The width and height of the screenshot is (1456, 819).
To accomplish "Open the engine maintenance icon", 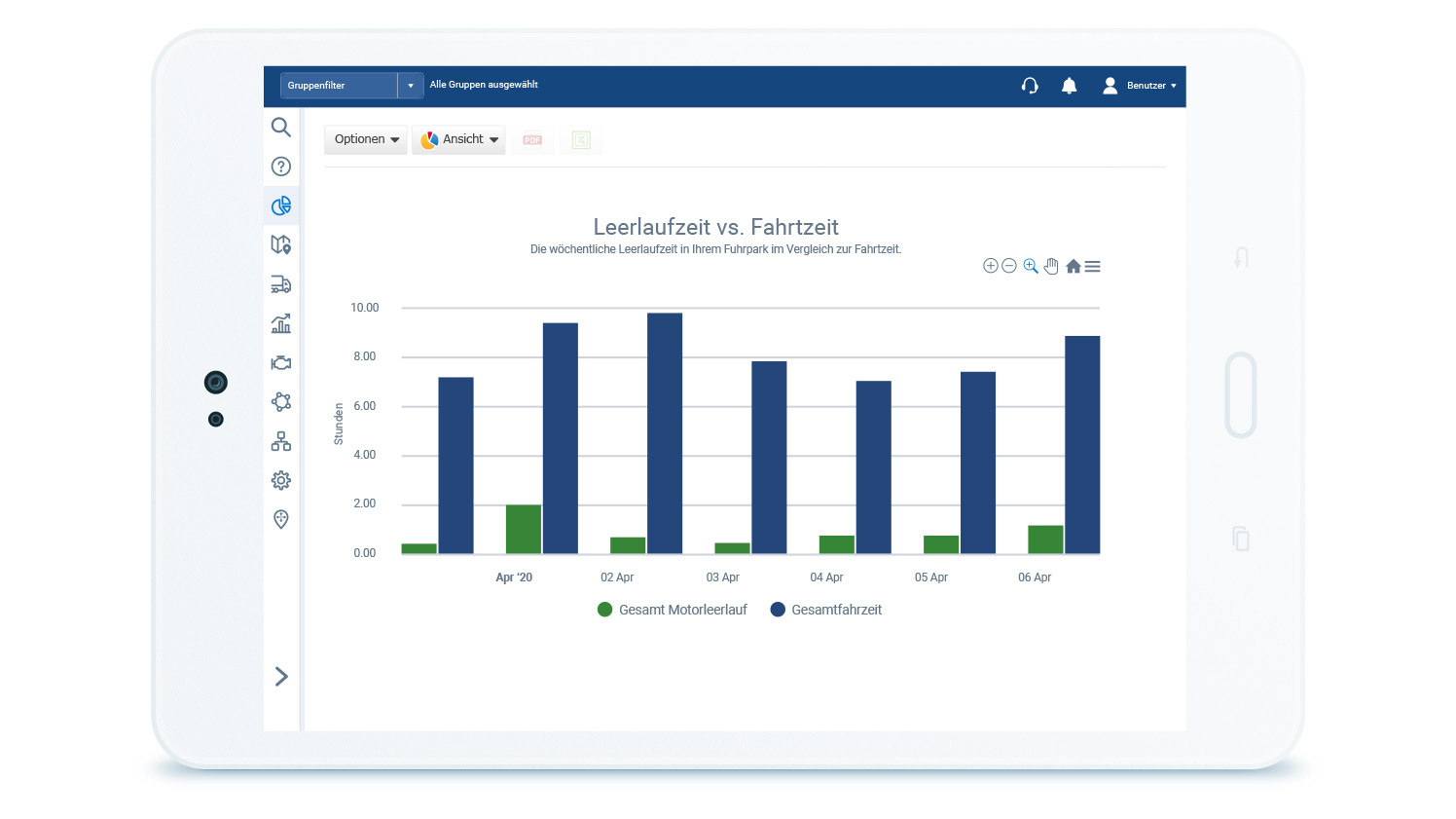I will coord(280,363).
